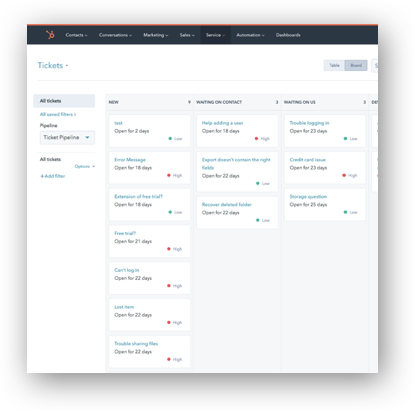
Task: Click green priority dot on Recover deleted folder
Action: 258,220
